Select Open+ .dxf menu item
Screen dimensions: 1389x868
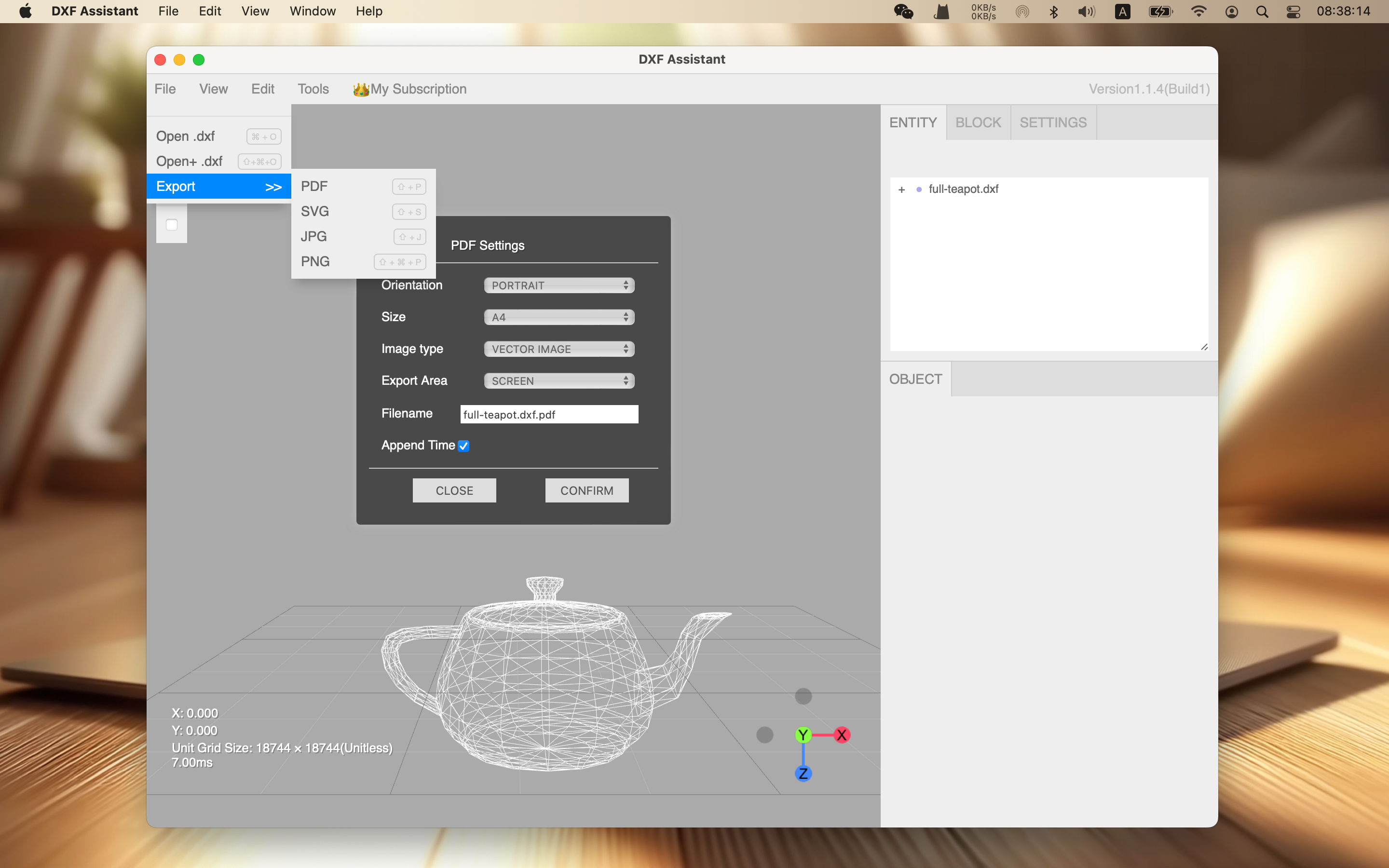[x=218, y=162]
